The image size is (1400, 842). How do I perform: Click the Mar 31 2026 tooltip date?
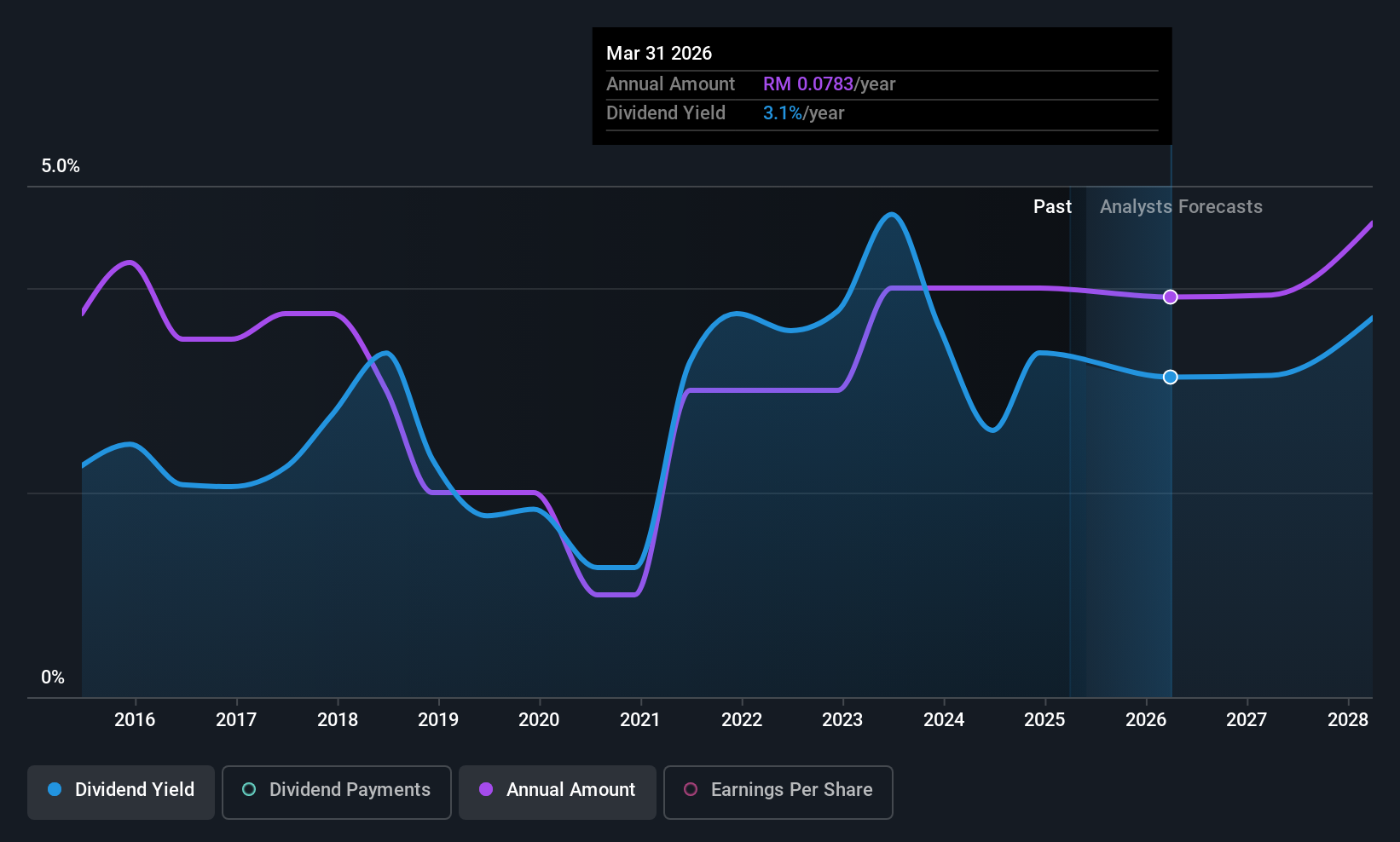coord(659,53)
